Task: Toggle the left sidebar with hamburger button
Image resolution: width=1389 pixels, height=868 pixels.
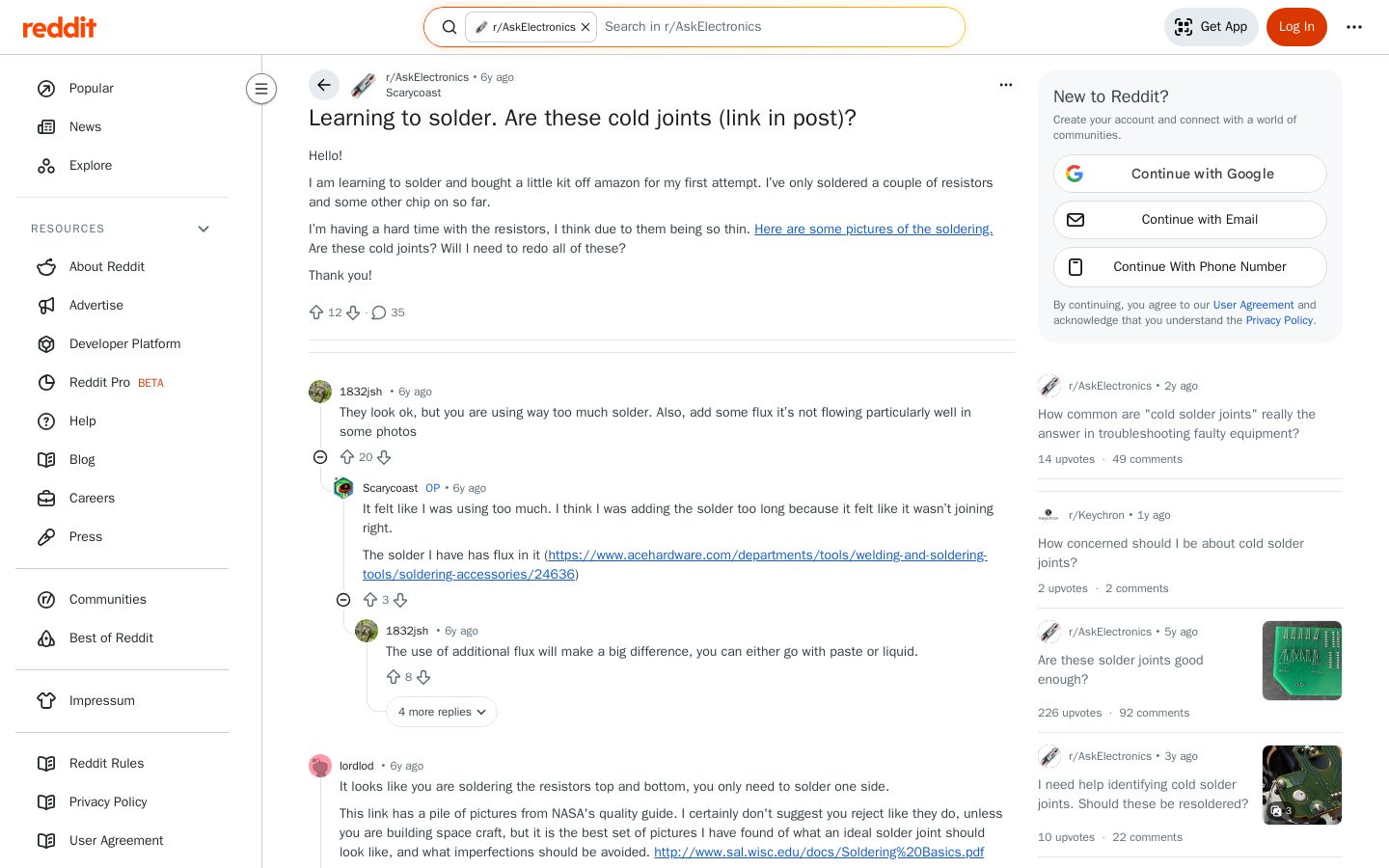Action: pyautogui.click(x=261, y=89)
